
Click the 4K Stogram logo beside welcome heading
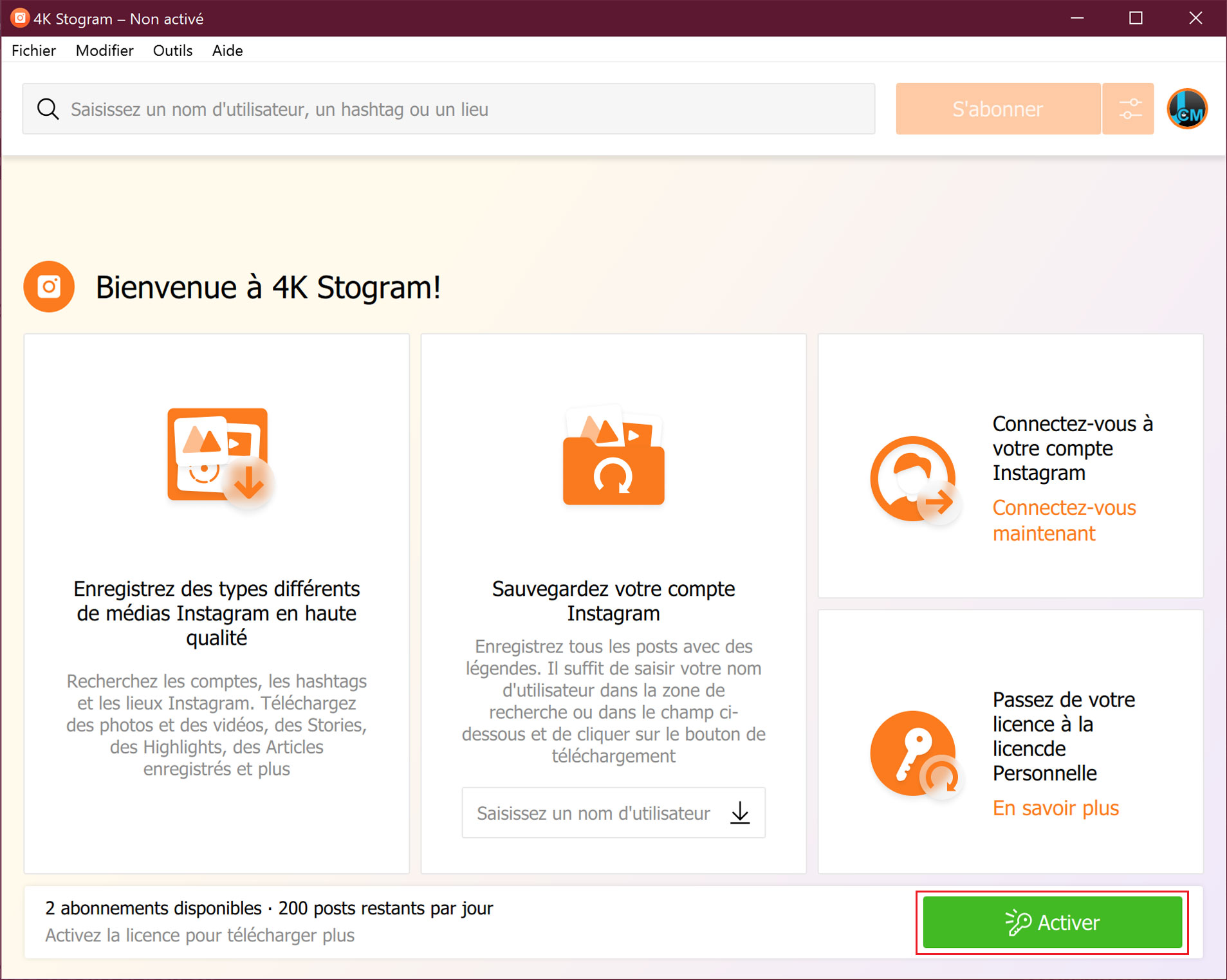49,287
